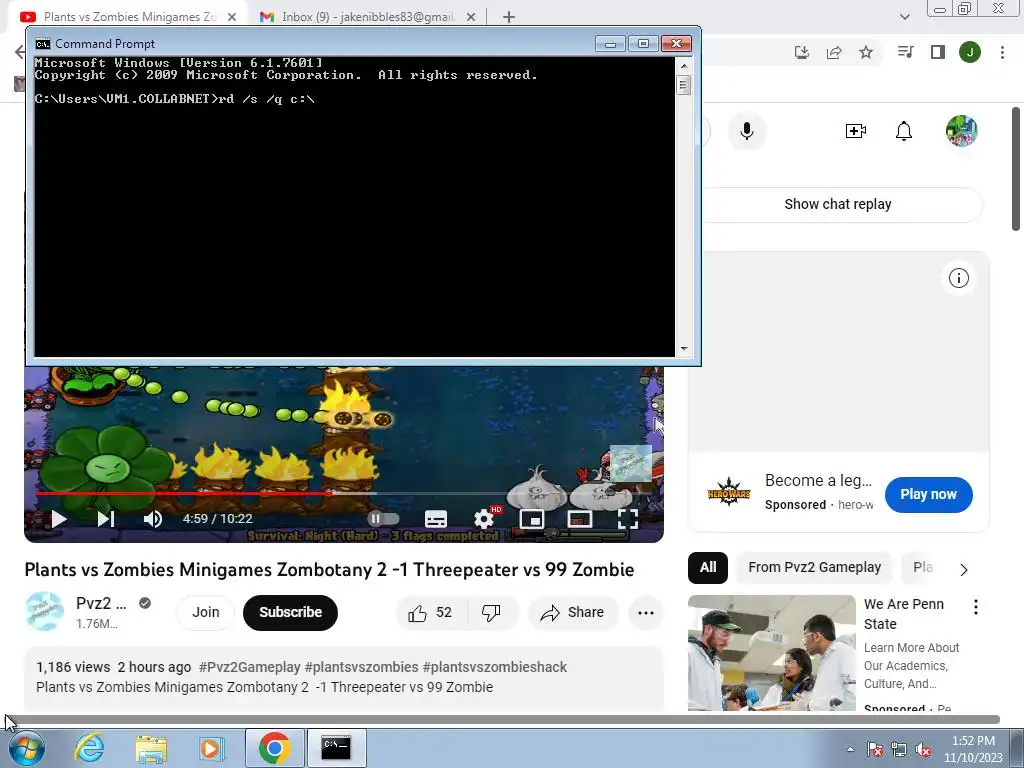Mute the video volume
1024x768 pixels.
pyautogui.click(x=152, y=519)
